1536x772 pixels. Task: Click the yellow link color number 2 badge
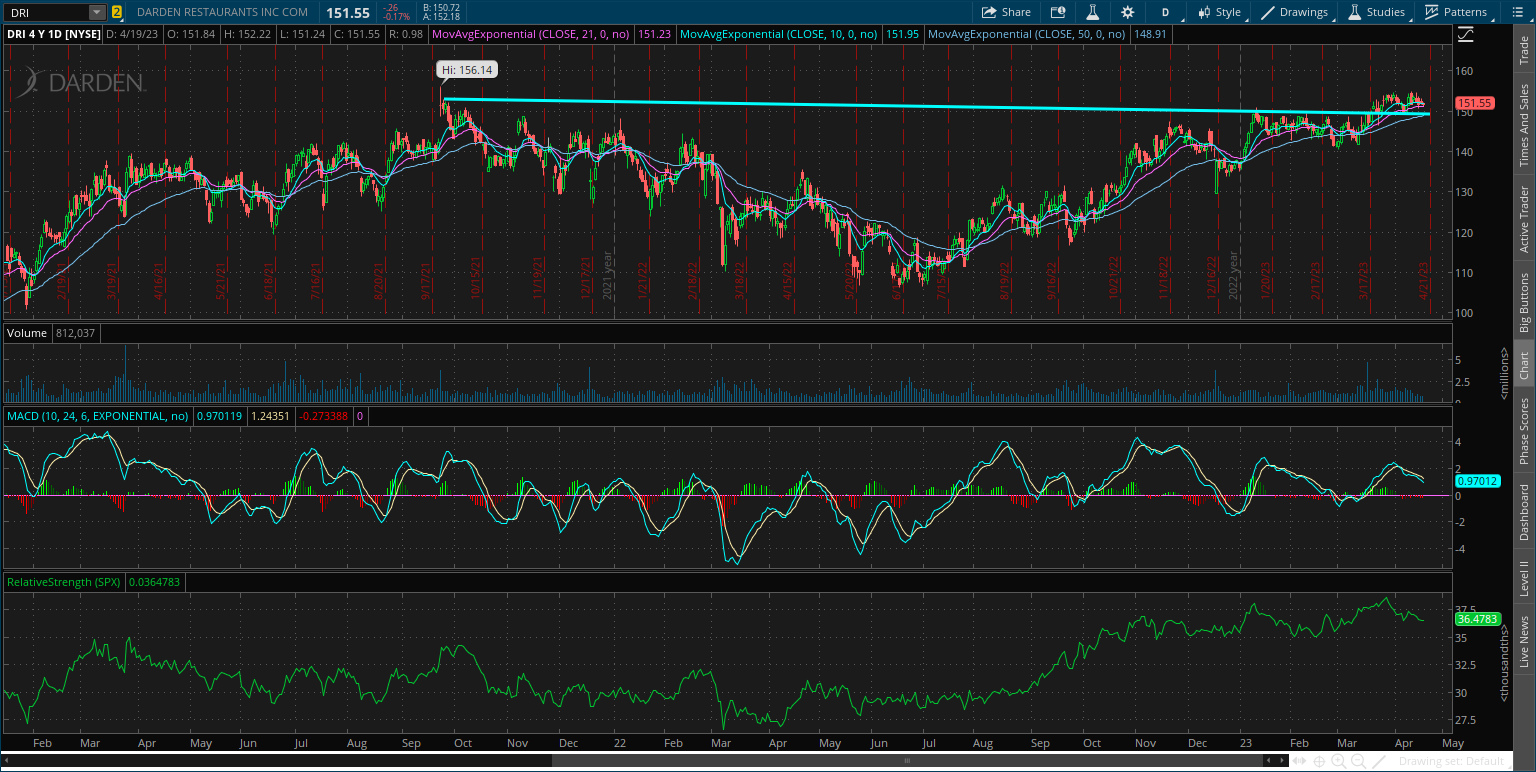[117, 12]
